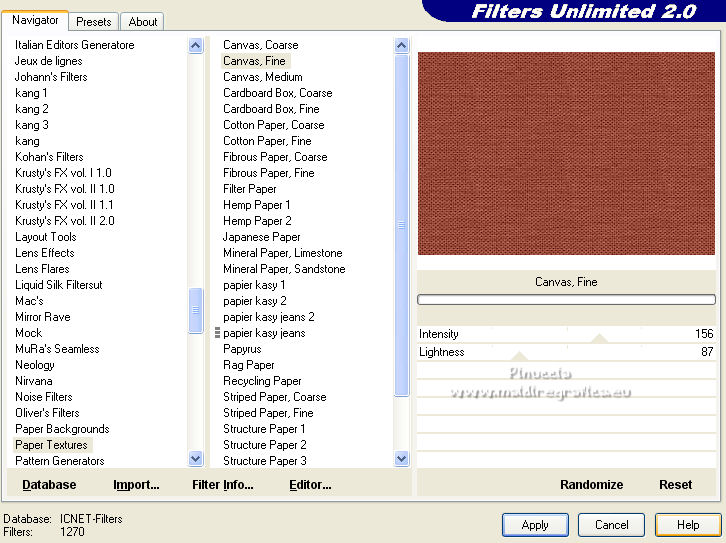The height and width of the screenshot is (543, 726).
Task: Select Noise Filters category
Action: (x=44, y=397)
